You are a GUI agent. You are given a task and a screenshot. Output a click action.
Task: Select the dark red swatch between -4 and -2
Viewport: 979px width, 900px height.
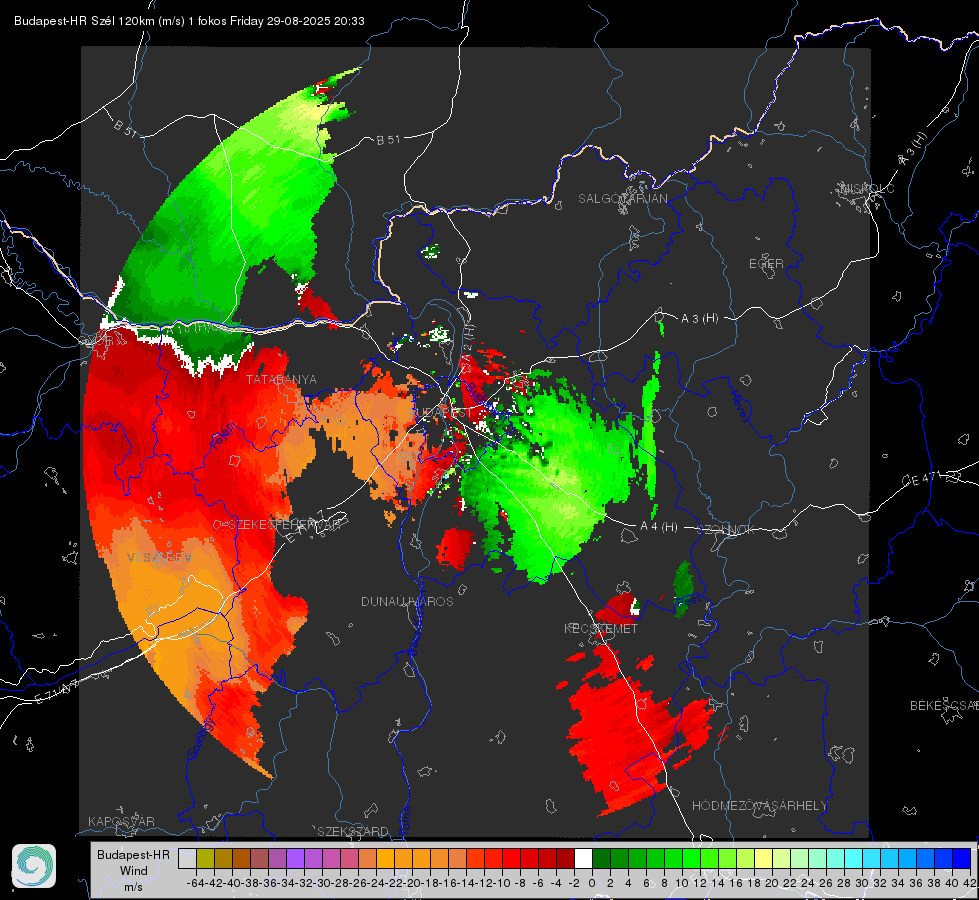(565, 859)
